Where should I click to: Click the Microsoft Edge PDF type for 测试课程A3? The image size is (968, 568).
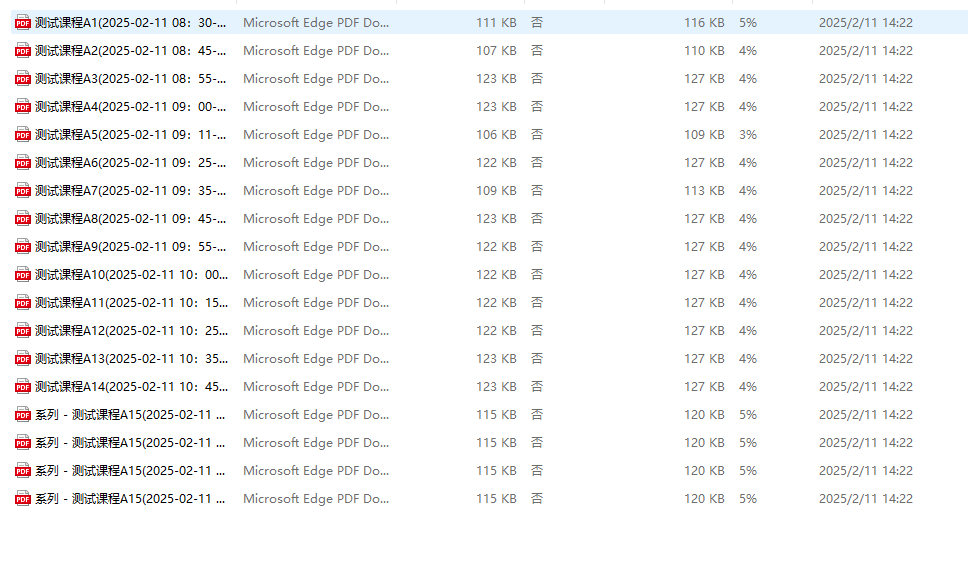point(316,78)
